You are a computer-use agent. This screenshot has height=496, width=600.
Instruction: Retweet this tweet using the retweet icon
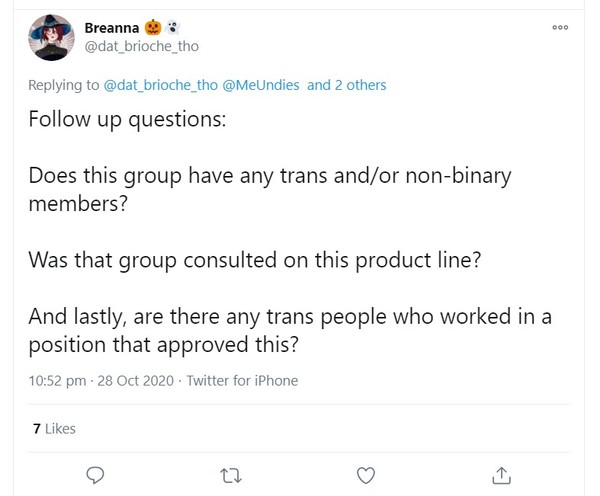[x=231, y=473]
